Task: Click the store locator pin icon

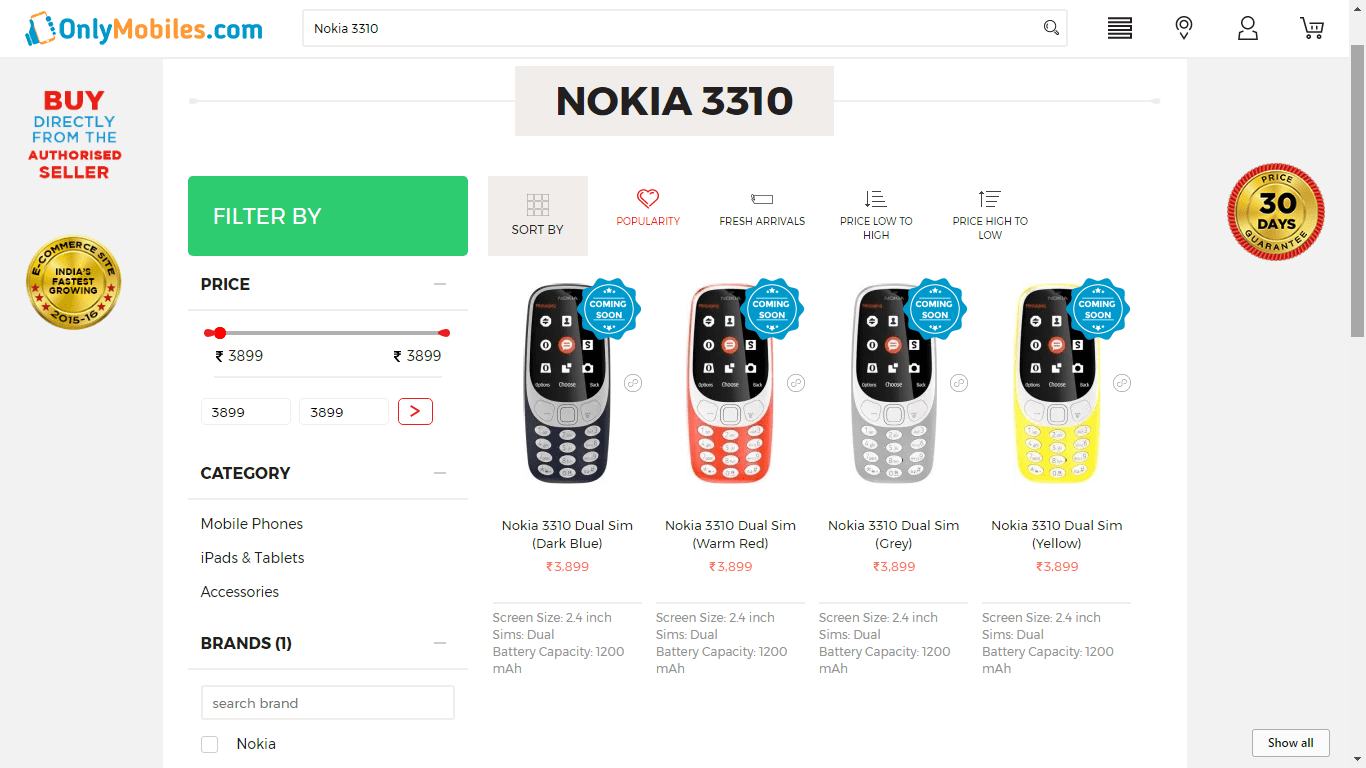Action: pos(1184,28)
